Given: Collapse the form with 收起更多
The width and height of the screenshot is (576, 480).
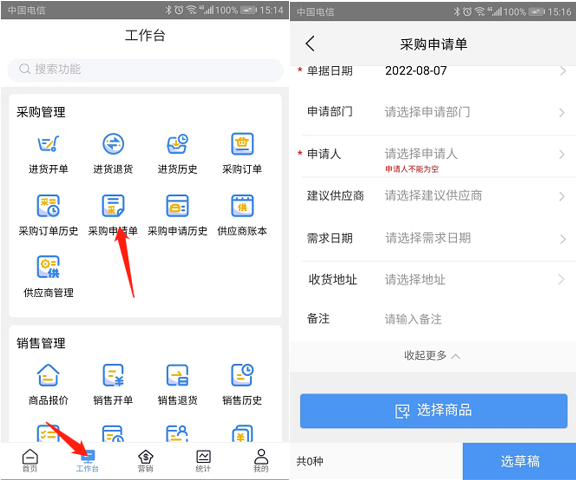Looking at the screenshot, I should [432, 356].
